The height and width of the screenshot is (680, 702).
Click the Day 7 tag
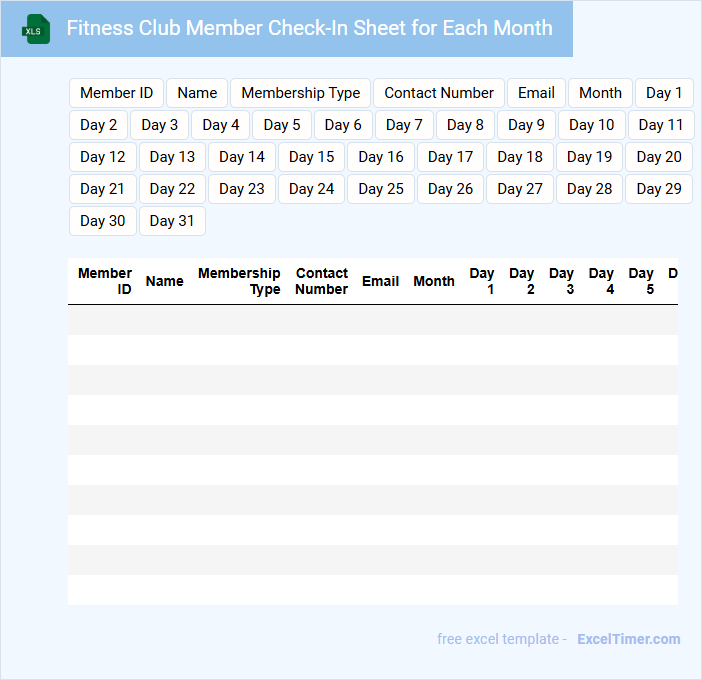pyautogui.click(x=404, y=125)
